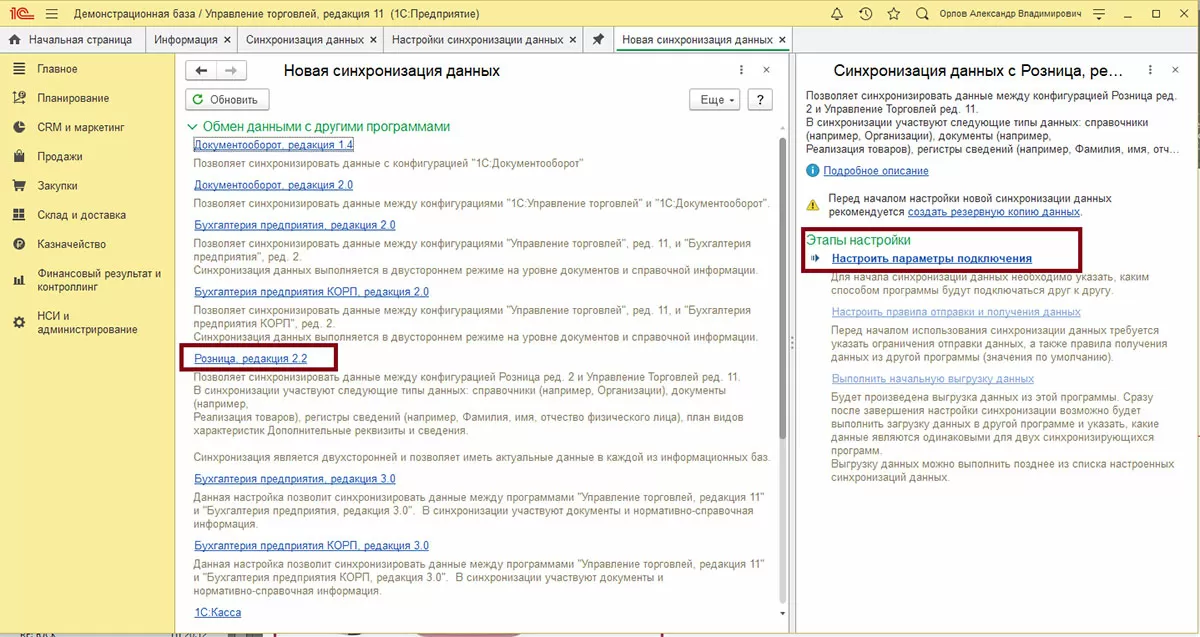Open Казначейство section in sidebar
The image size is (1200, 637).
(71, 243)
